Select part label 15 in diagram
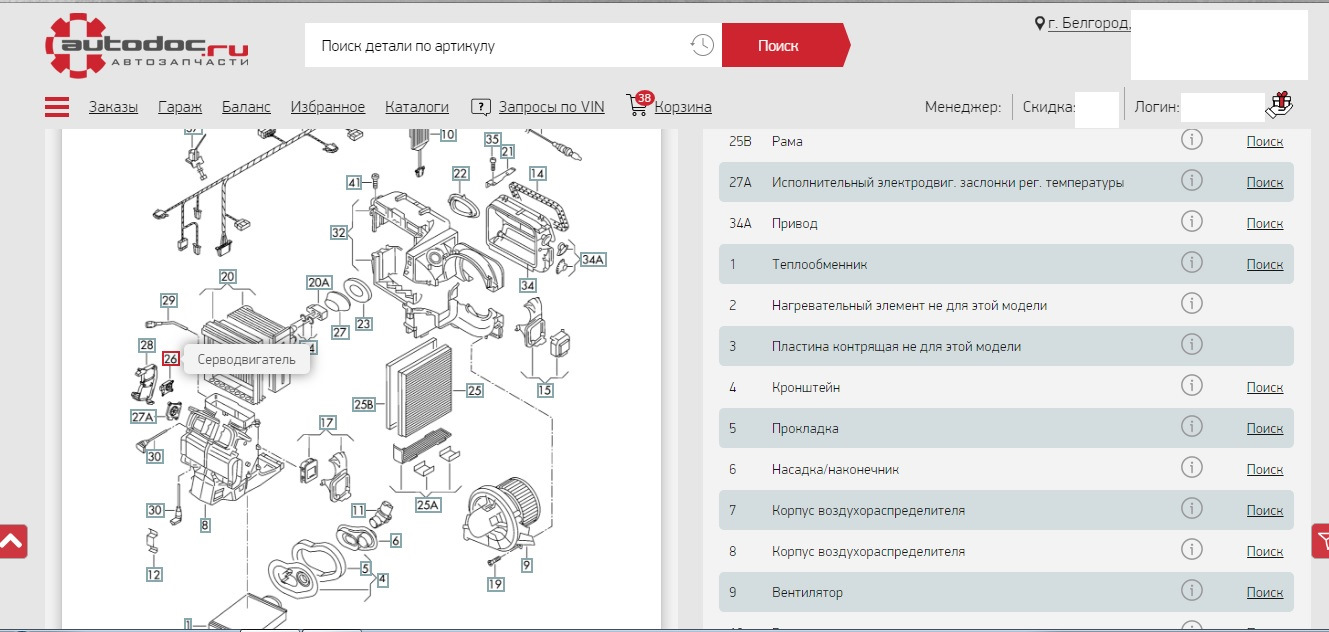Image resolution: width=1329 pixels, height=632 pixels. pos(545,390)
